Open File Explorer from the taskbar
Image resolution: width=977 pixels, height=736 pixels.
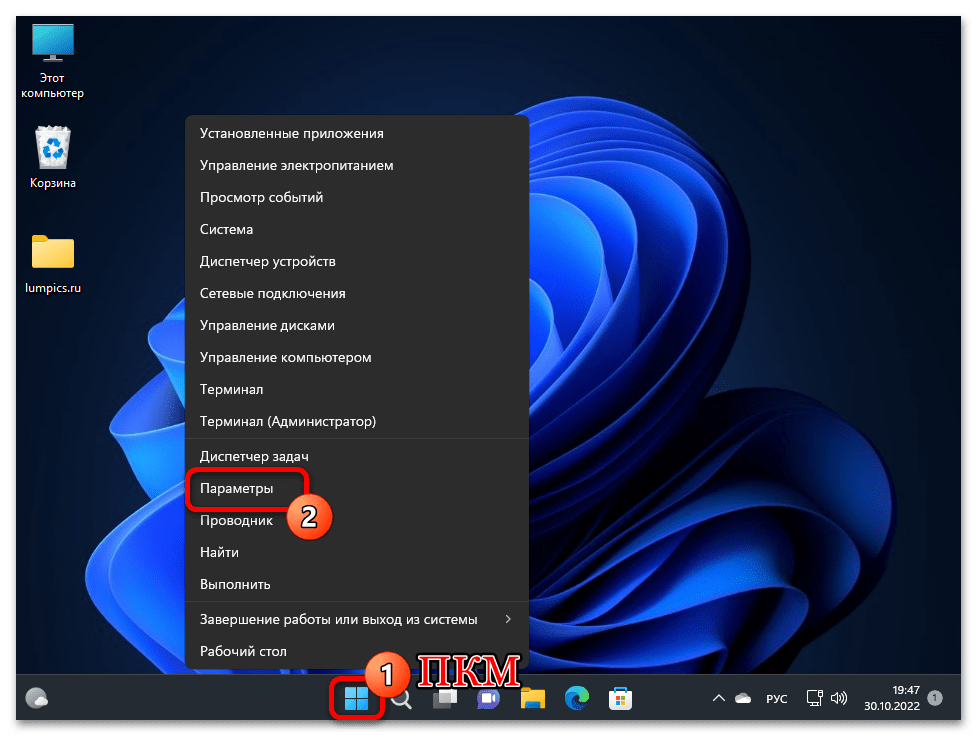pyautogui.click(x=532, y=698)
